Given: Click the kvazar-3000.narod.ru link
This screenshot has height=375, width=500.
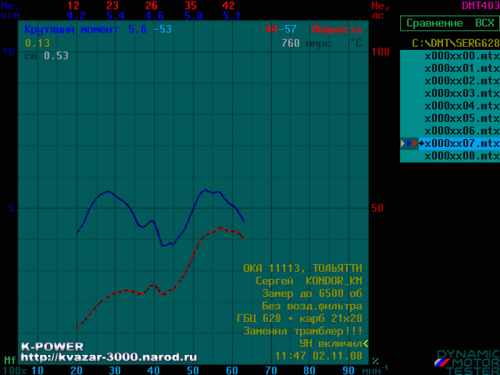Looking at the screenshot, I should click(109, 357).
